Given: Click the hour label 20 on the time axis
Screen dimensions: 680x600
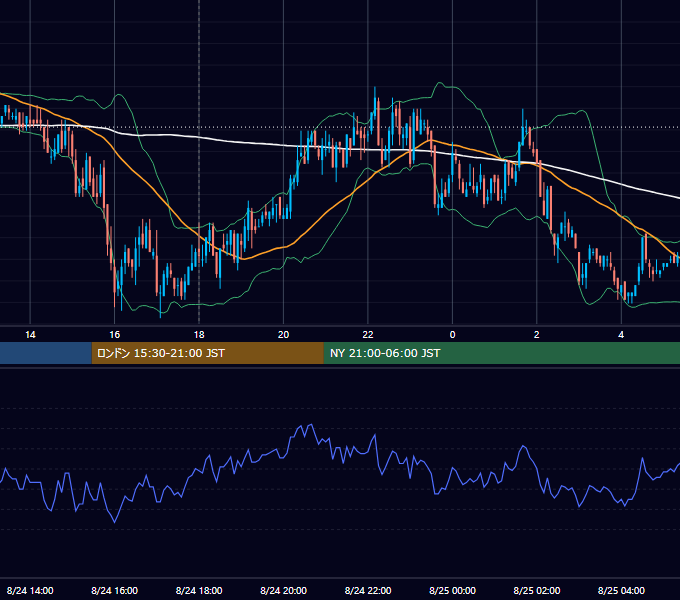Looking at the screenshot, I should coord(283,335).
